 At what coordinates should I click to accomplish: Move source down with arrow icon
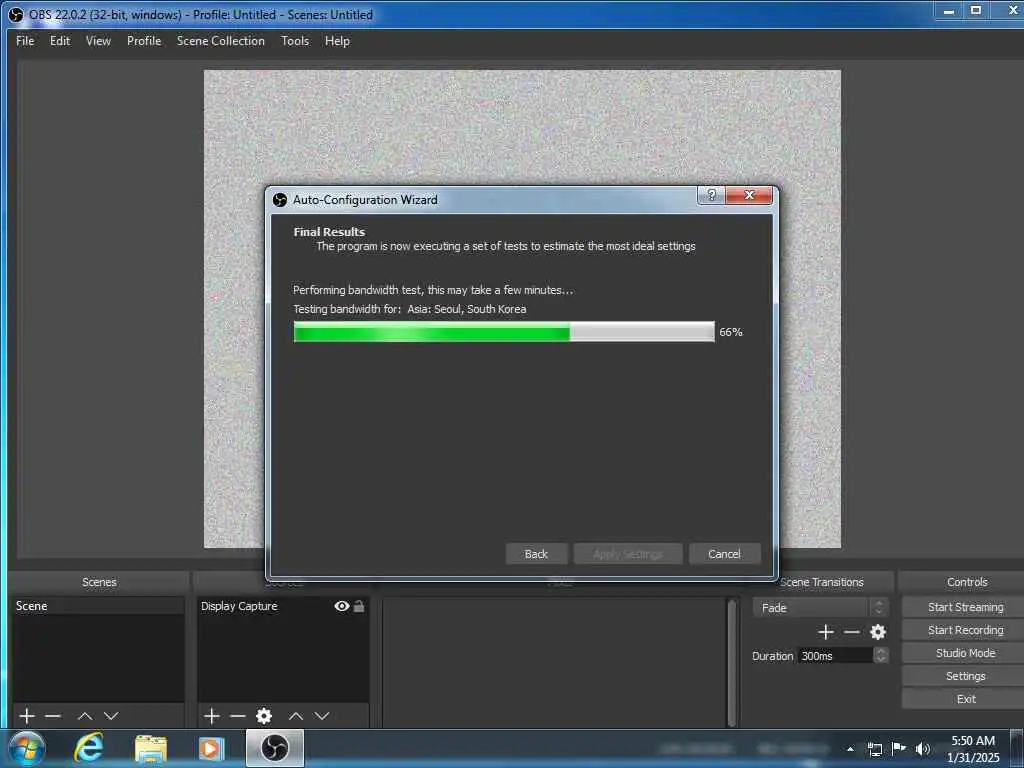click(x=322, y=716)
